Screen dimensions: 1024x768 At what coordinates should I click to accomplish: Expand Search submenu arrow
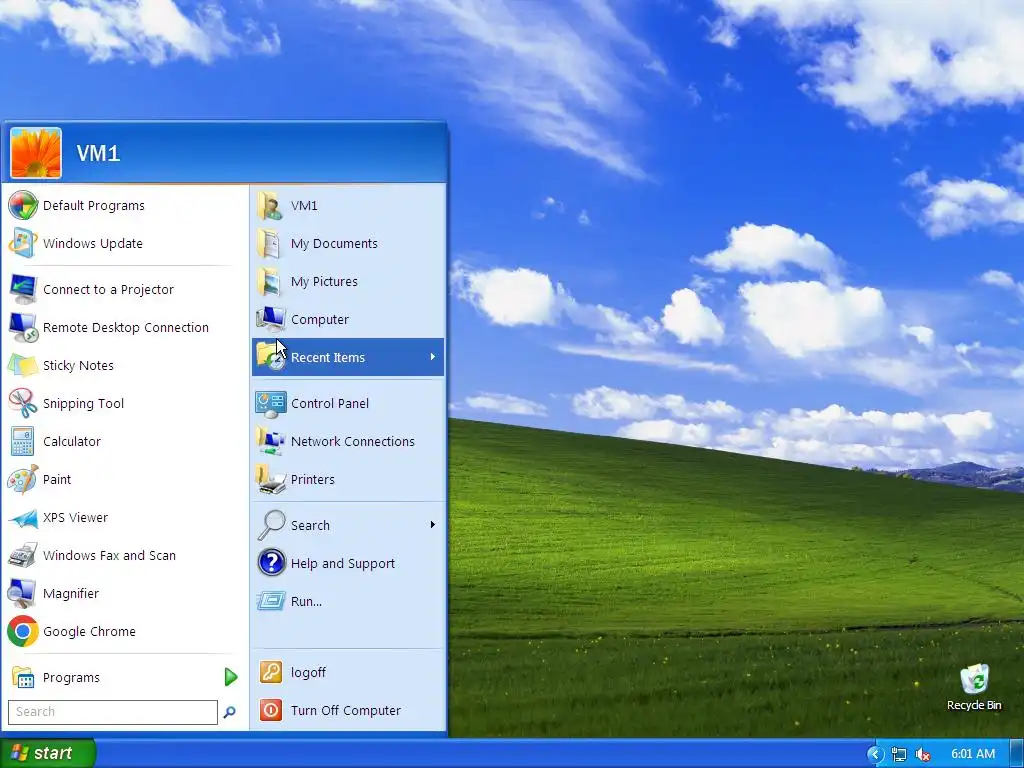432,524
